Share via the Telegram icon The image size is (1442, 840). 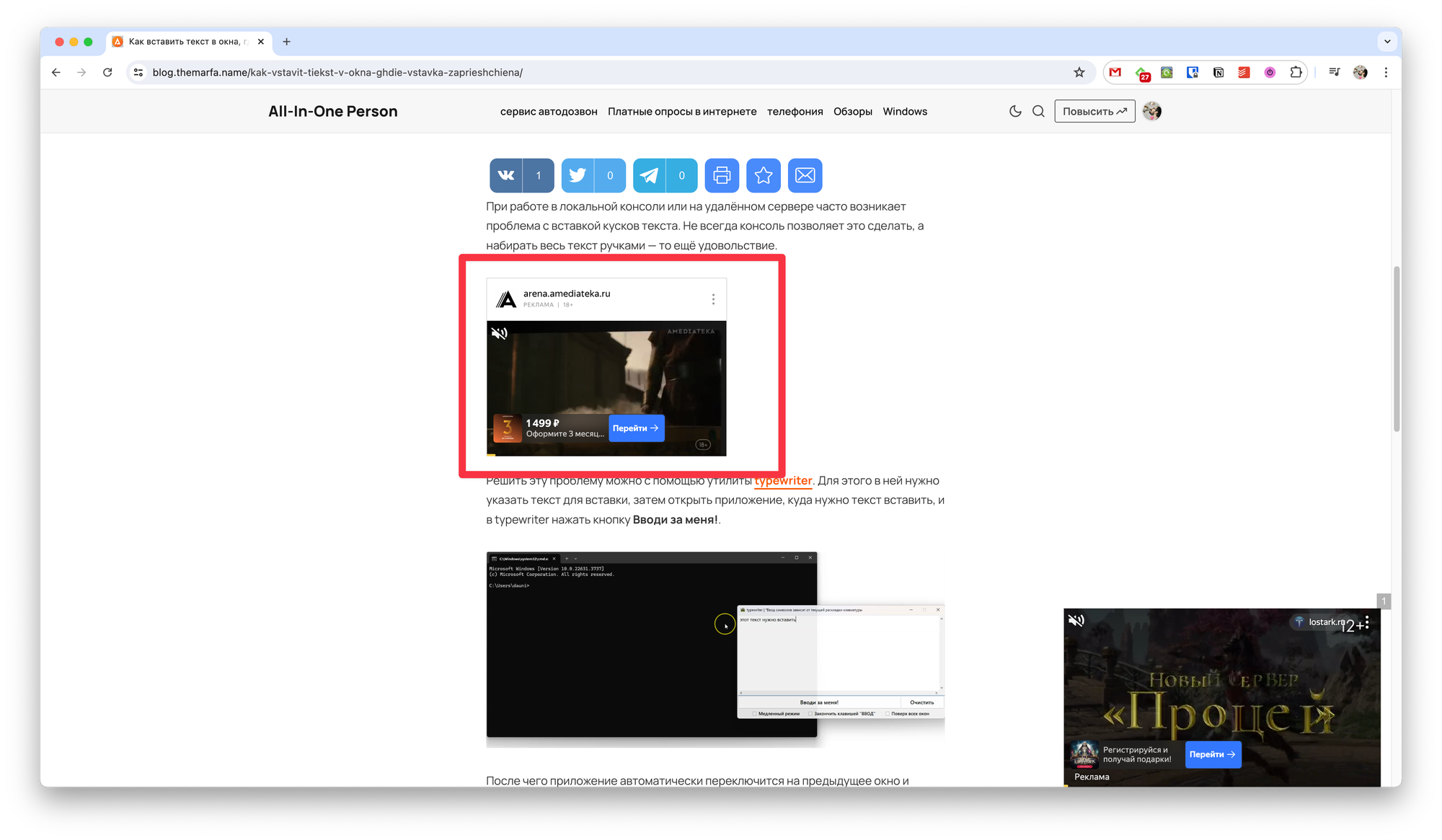(649, 175)
